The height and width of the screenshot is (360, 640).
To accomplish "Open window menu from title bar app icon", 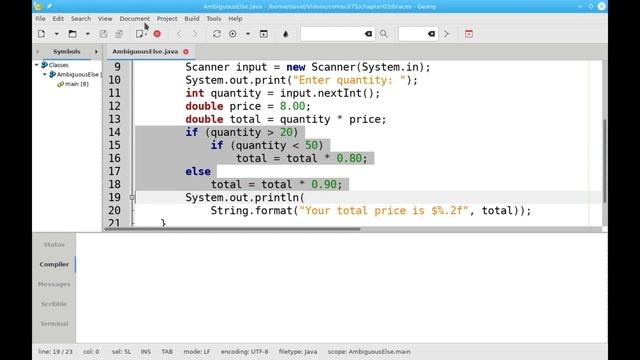I will pyautogui.click(x=38, y=6).
